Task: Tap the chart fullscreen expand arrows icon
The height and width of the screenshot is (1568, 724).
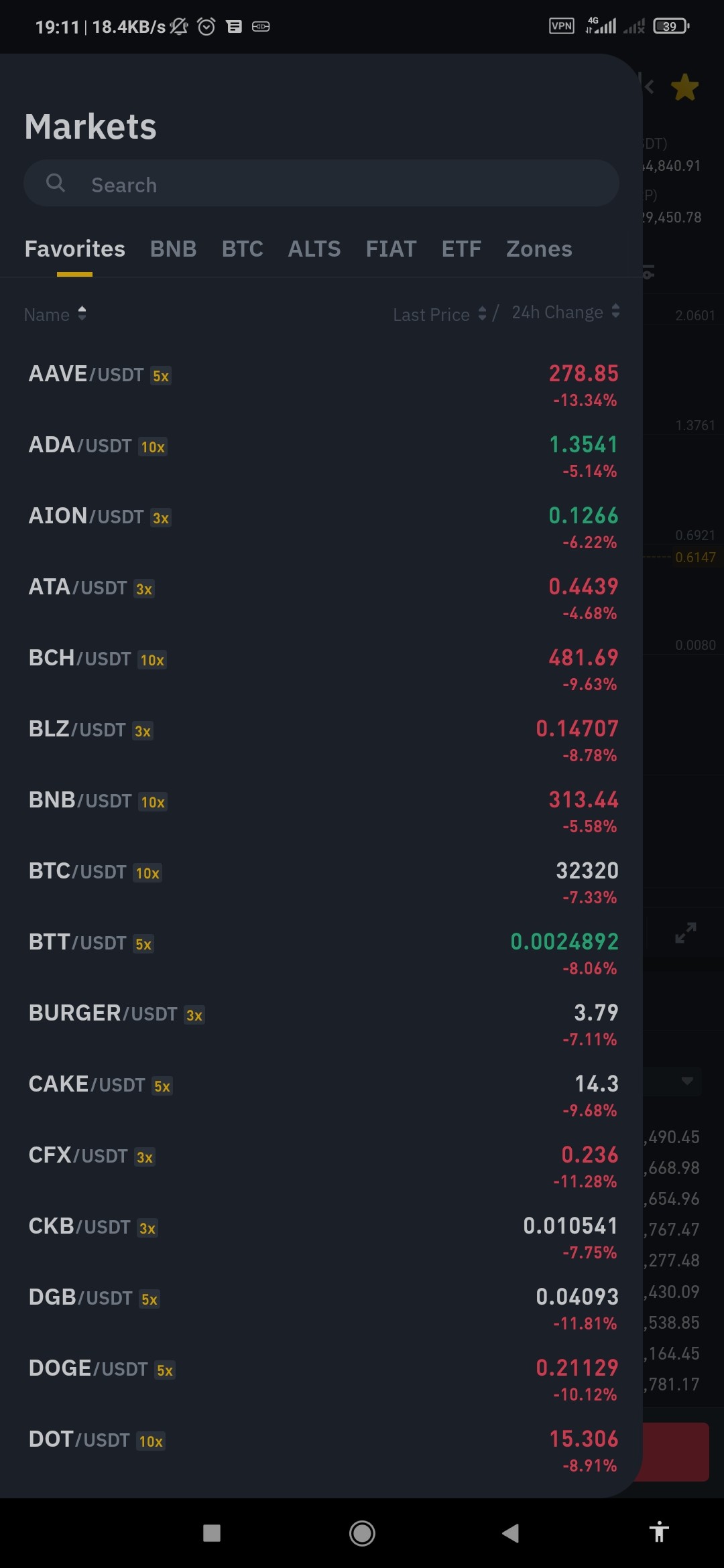Action: pyautogui.click(x=685, y=932)
